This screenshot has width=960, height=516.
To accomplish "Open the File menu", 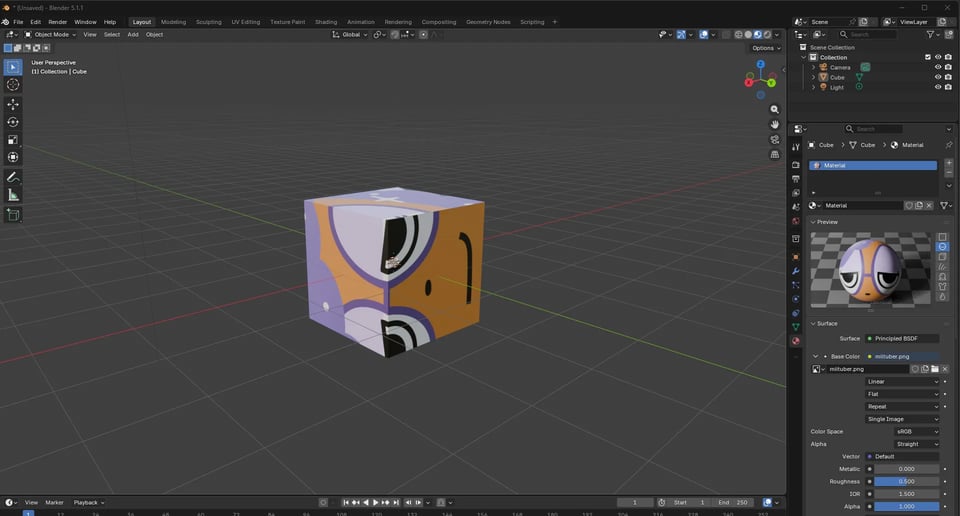I will (18, 22).
